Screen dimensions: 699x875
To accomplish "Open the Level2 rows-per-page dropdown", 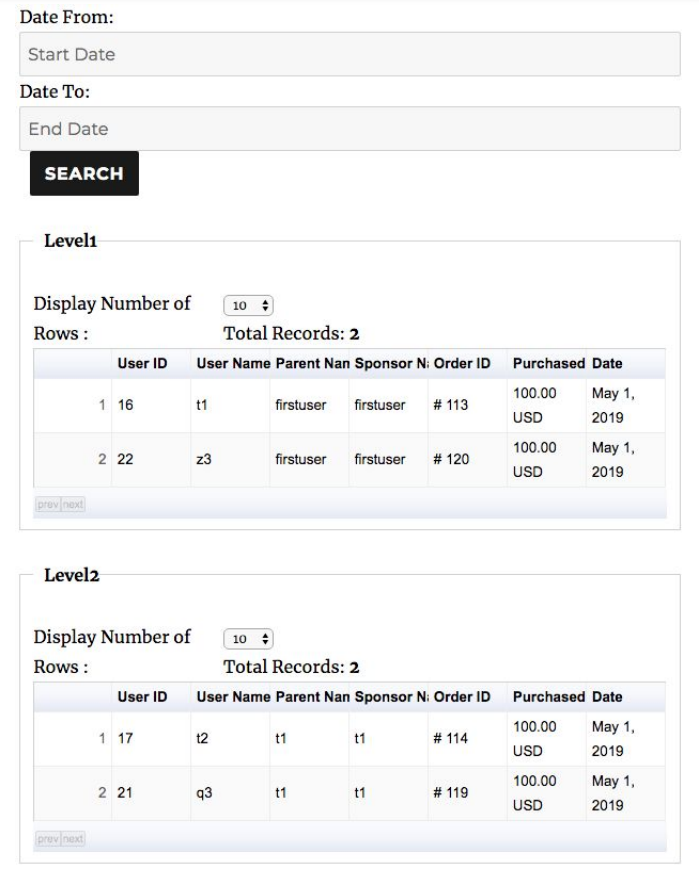I will coord(248,638).
